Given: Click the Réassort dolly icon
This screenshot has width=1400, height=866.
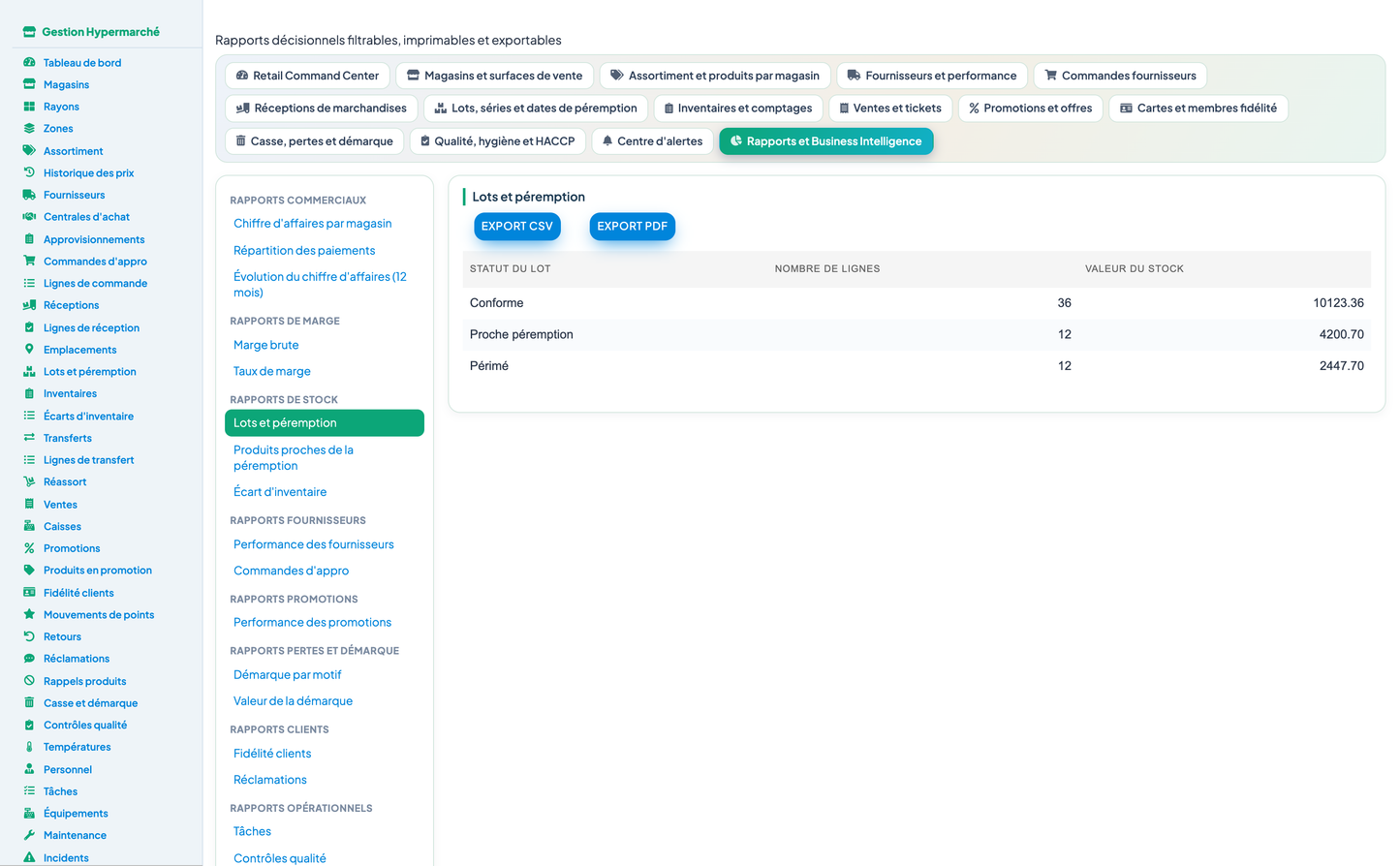Looking at the screenshot, I should point(29,481).
